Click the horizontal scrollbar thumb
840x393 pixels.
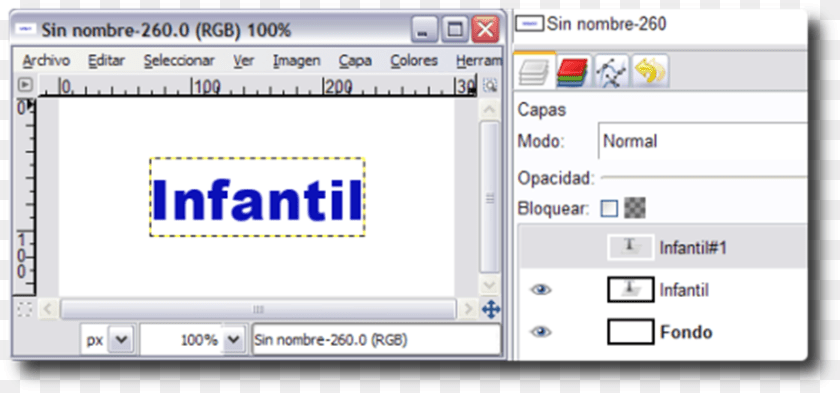258,309
